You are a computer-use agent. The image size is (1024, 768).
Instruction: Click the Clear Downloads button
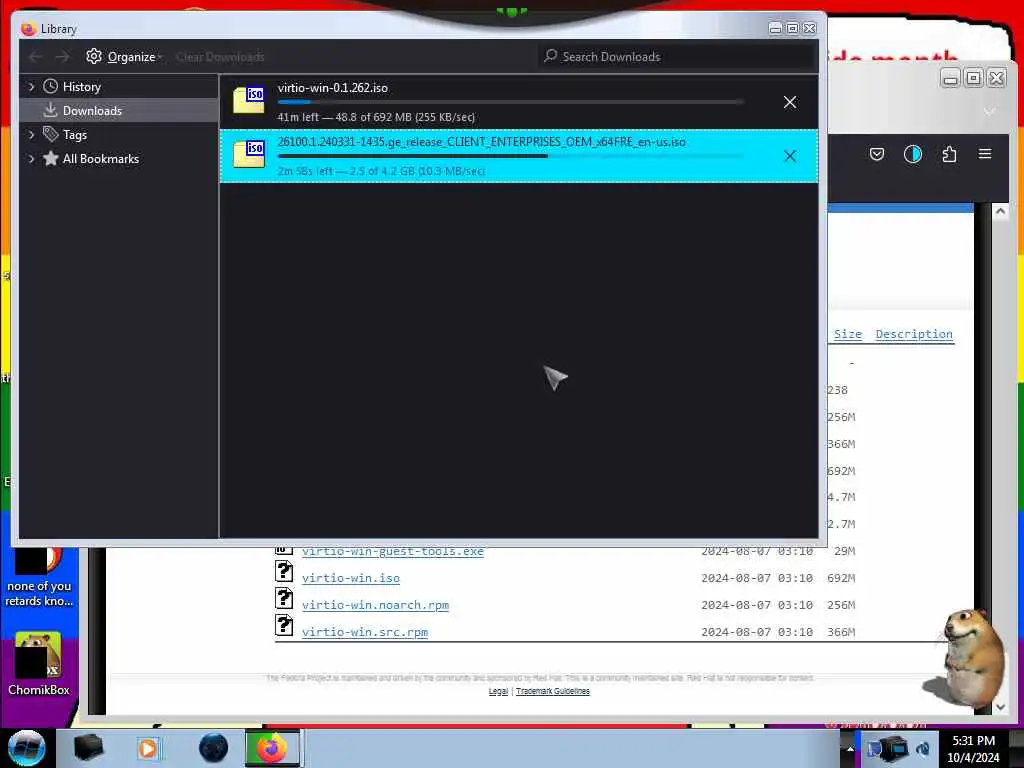click(220, 57)
